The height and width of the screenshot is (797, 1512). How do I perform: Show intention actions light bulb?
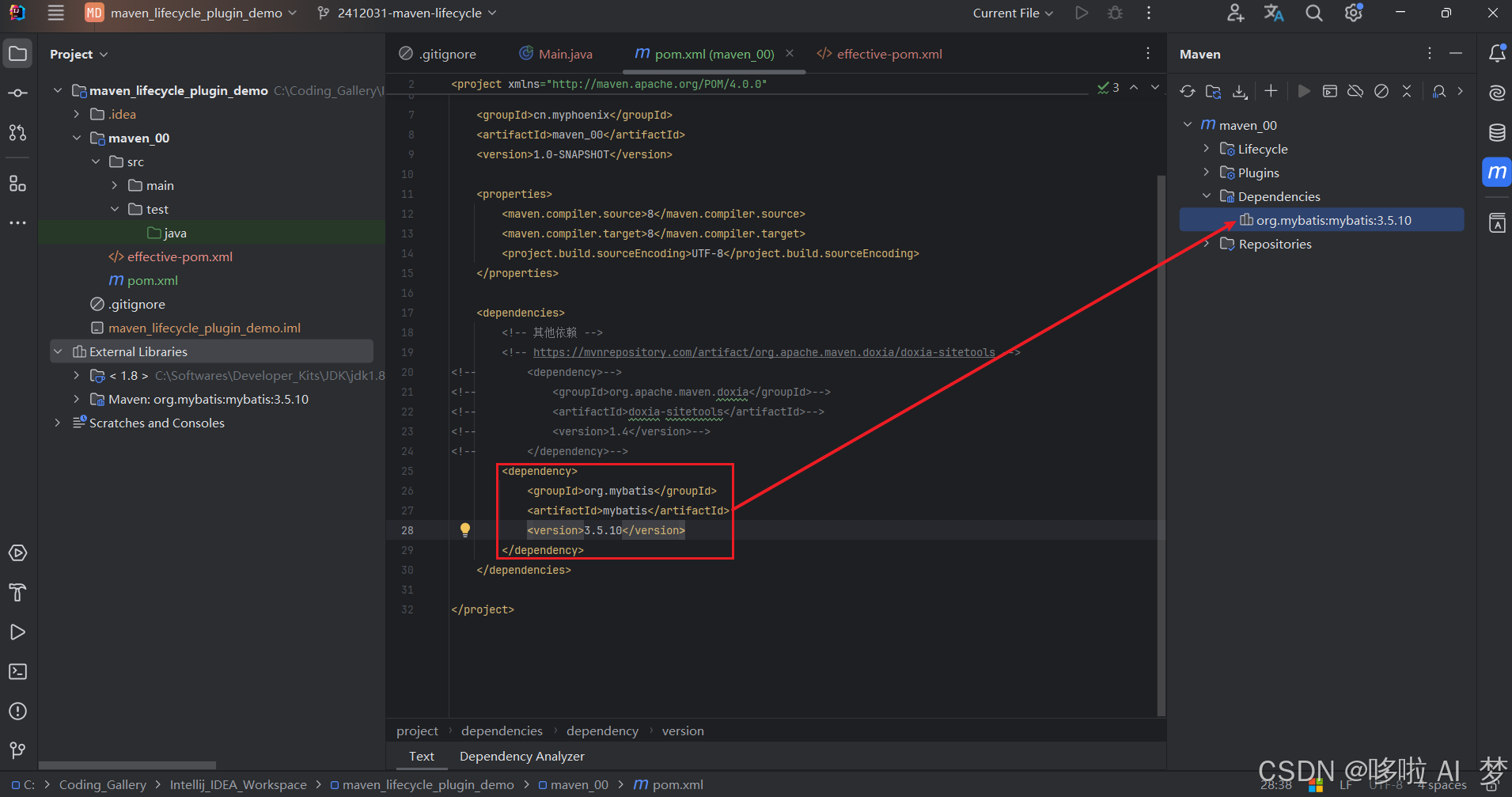[x=465, y=529]
